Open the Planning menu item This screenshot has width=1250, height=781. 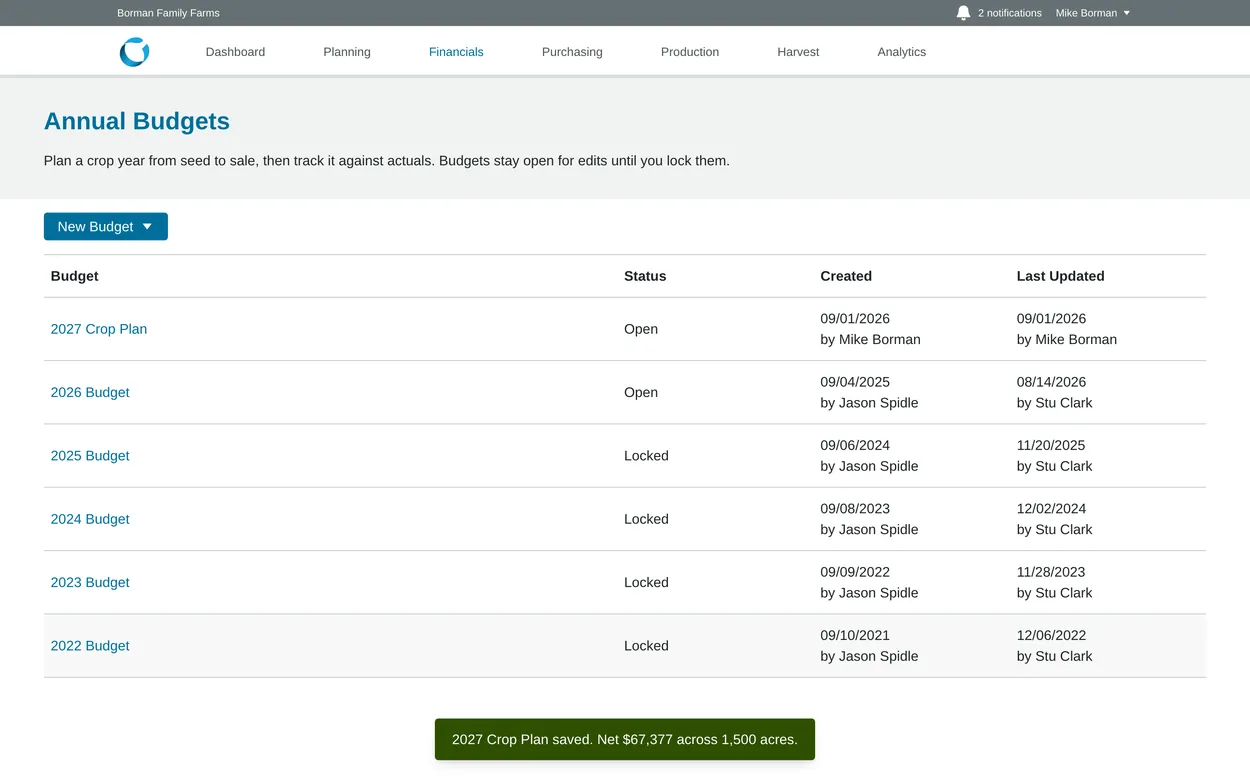point(347,52)
